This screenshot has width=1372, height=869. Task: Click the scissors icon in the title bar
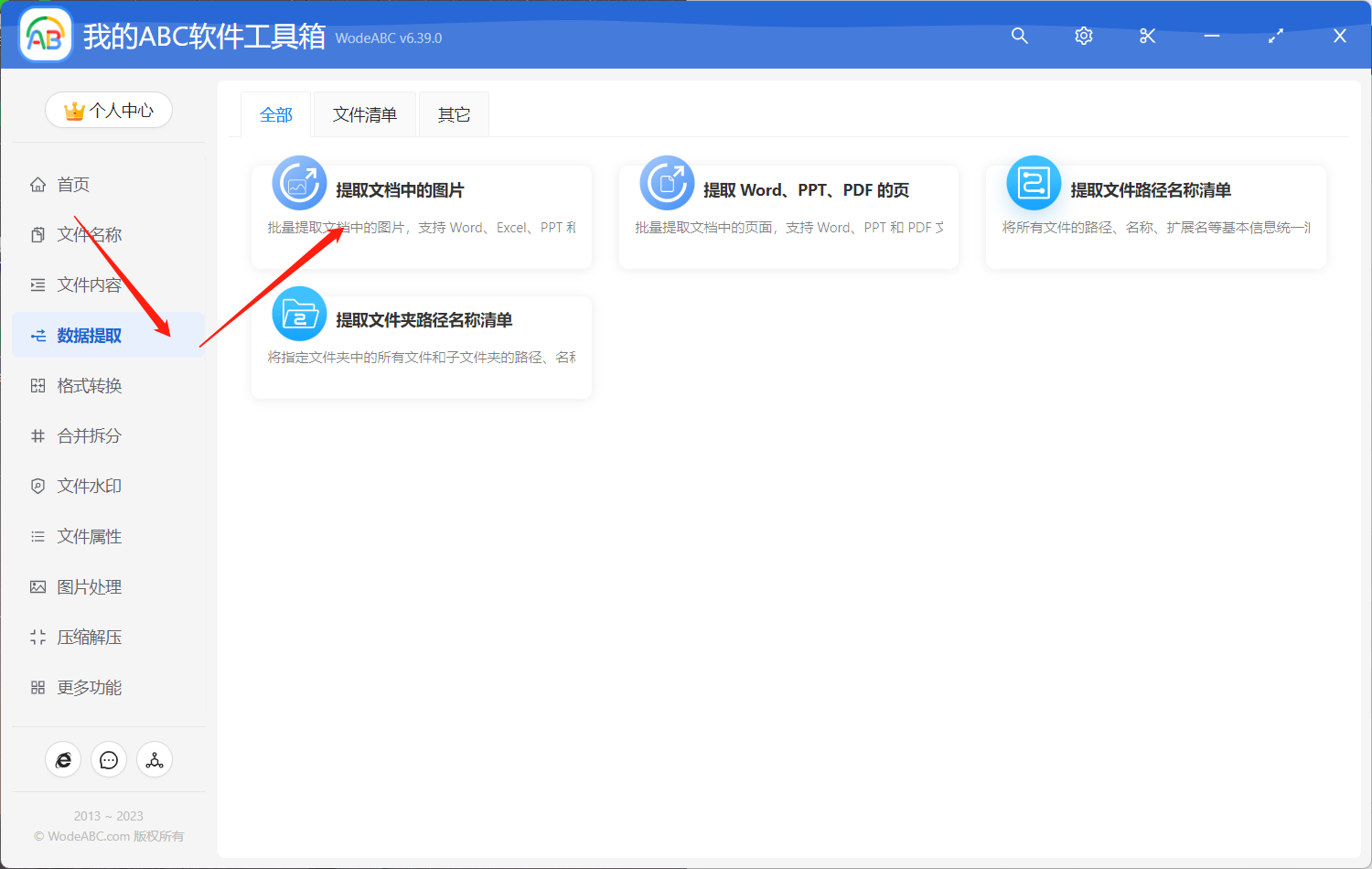(1147, 36)
